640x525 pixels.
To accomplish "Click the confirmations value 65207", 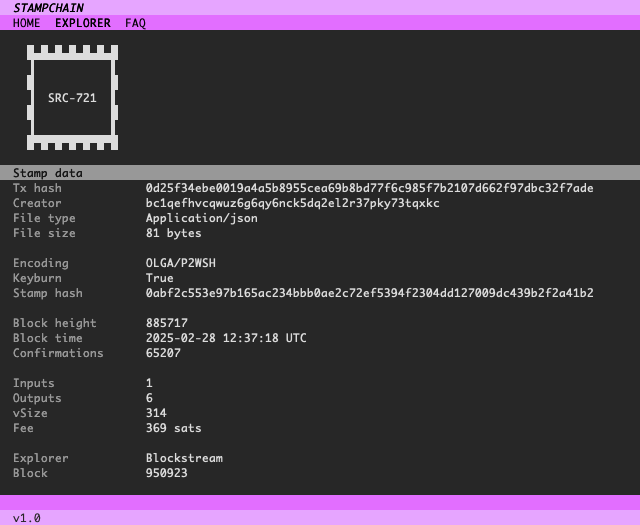I will (x=163, y=353).
